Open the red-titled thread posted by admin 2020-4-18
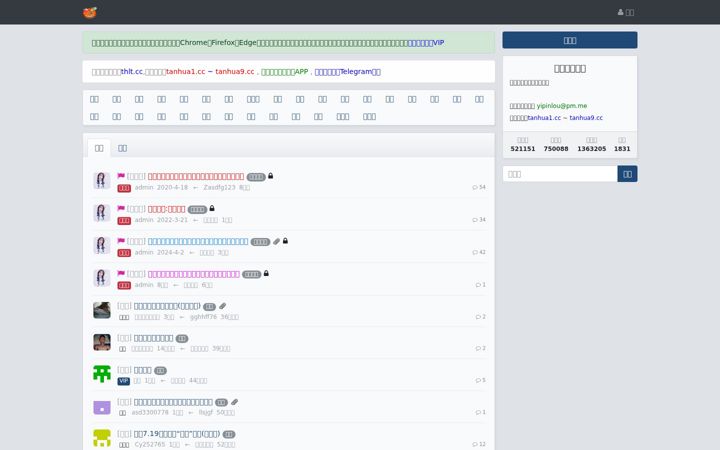This screenshot has height=450, width=720. coord(196,176)
